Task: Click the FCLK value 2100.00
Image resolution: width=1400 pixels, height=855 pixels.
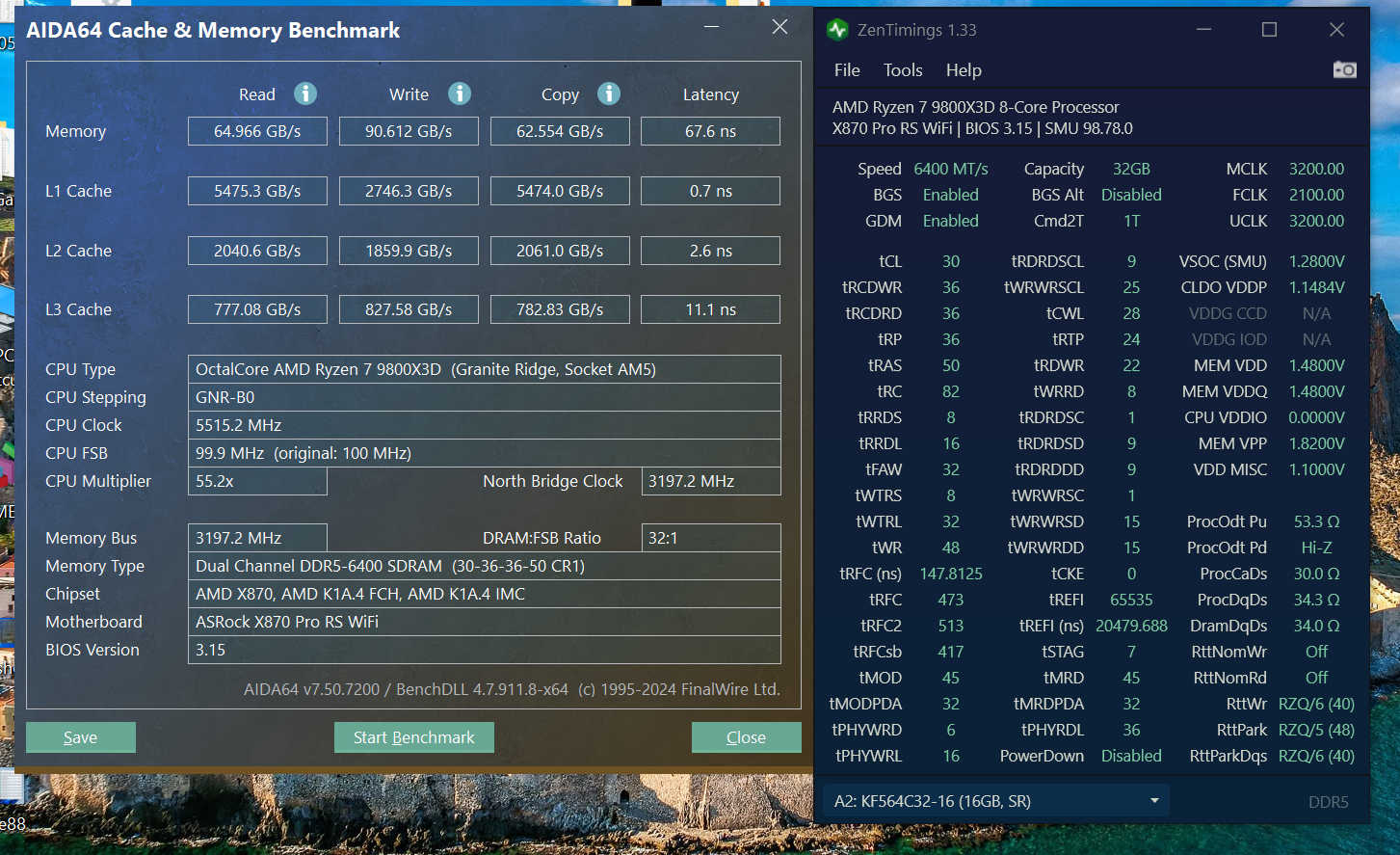Action: (1316, 195)
